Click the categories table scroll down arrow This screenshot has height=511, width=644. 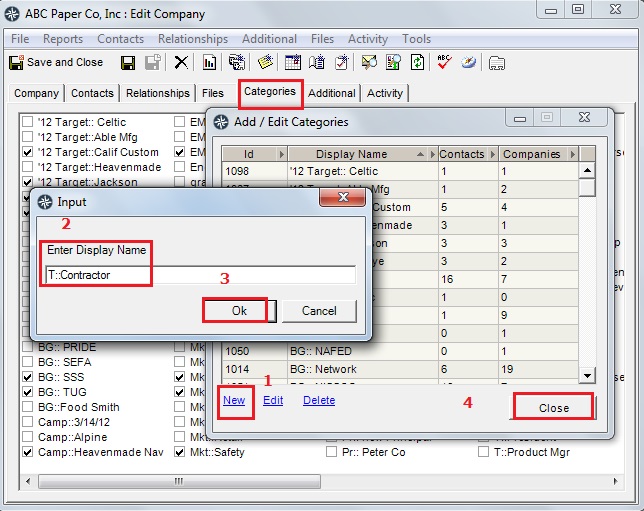[587, 375]
